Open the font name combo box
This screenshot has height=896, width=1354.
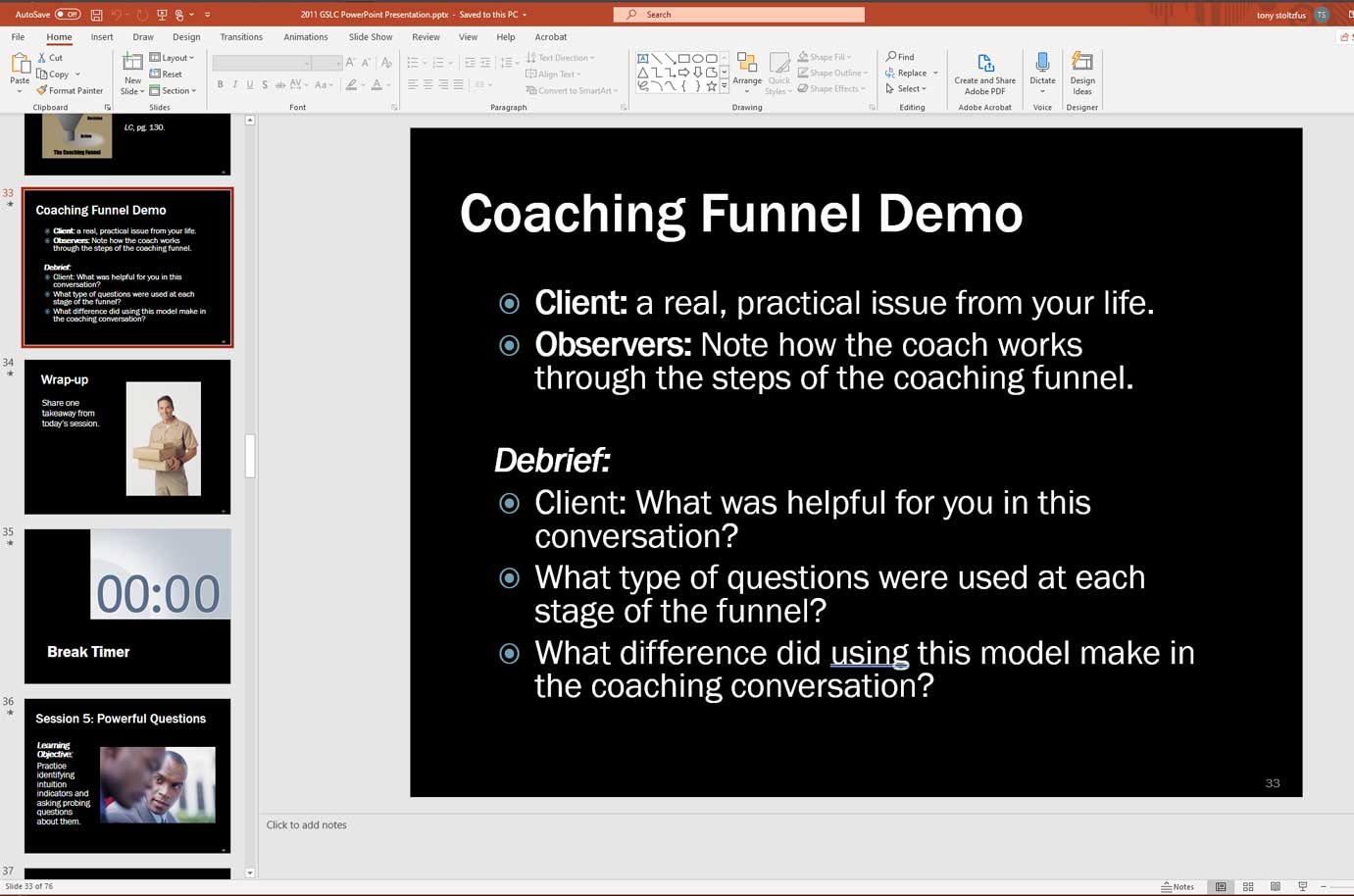[x=262, y=63]
